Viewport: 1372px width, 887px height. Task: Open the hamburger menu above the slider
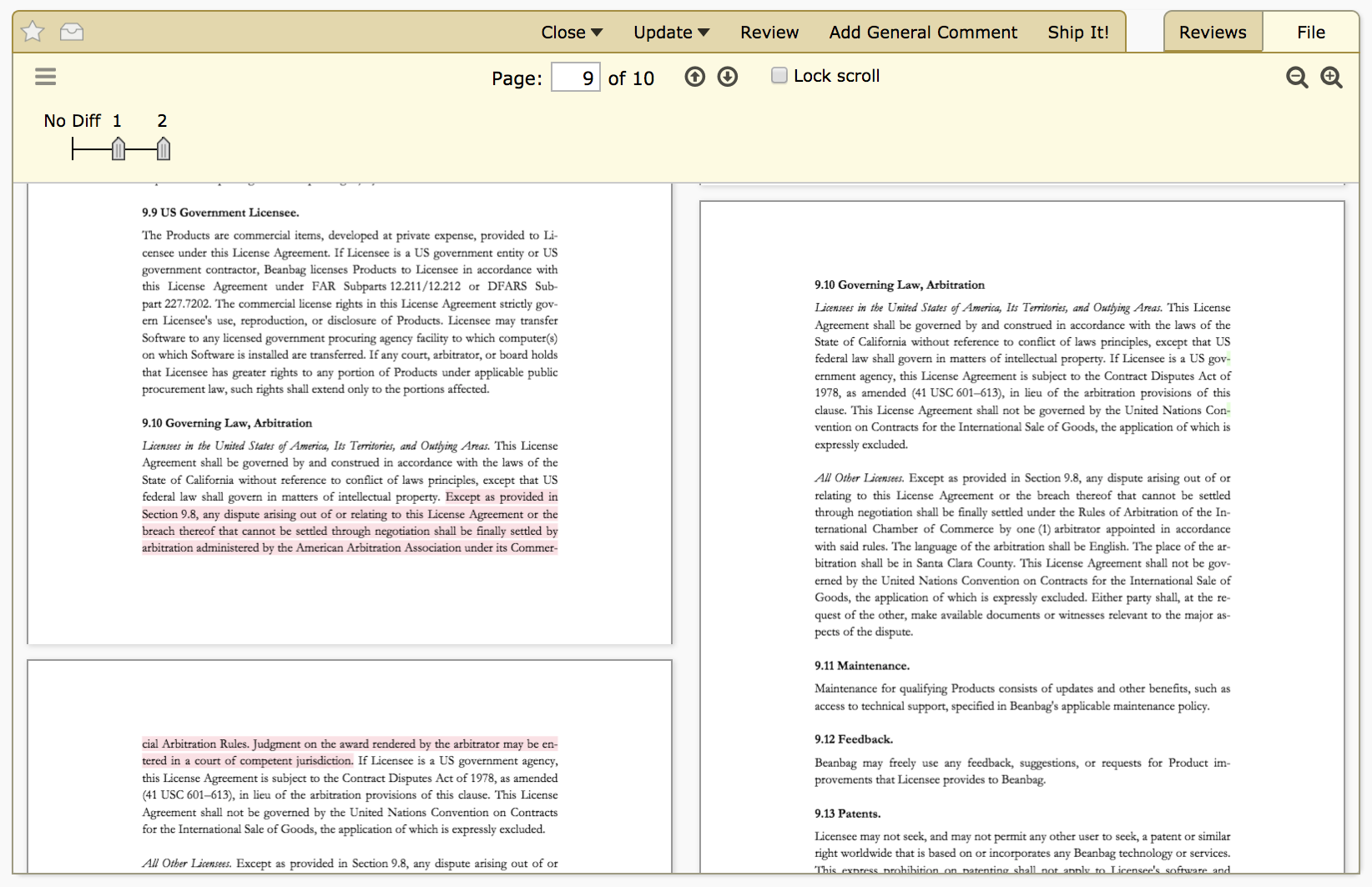[x=45, y=76]
